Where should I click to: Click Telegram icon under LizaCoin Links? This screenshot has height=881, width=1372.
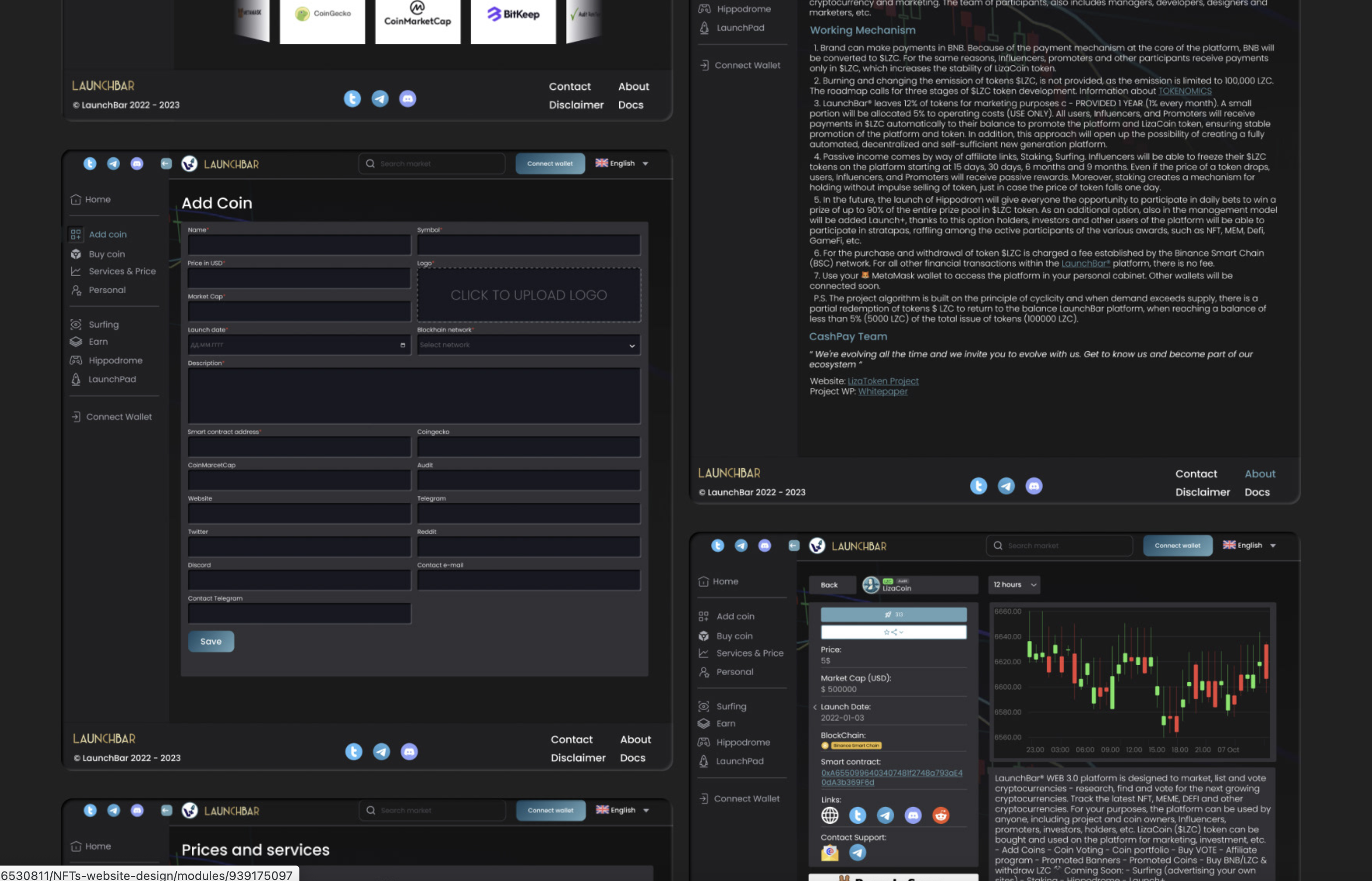[x=885, y=815]
